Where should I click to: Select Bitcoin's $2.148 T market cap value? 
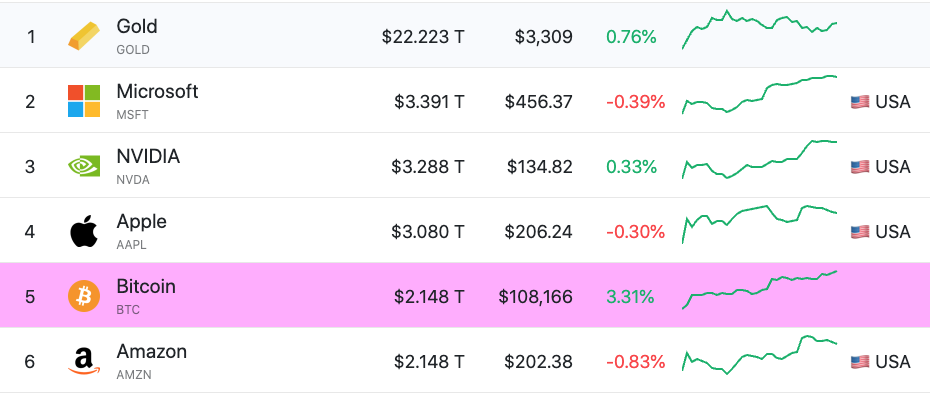429,297
